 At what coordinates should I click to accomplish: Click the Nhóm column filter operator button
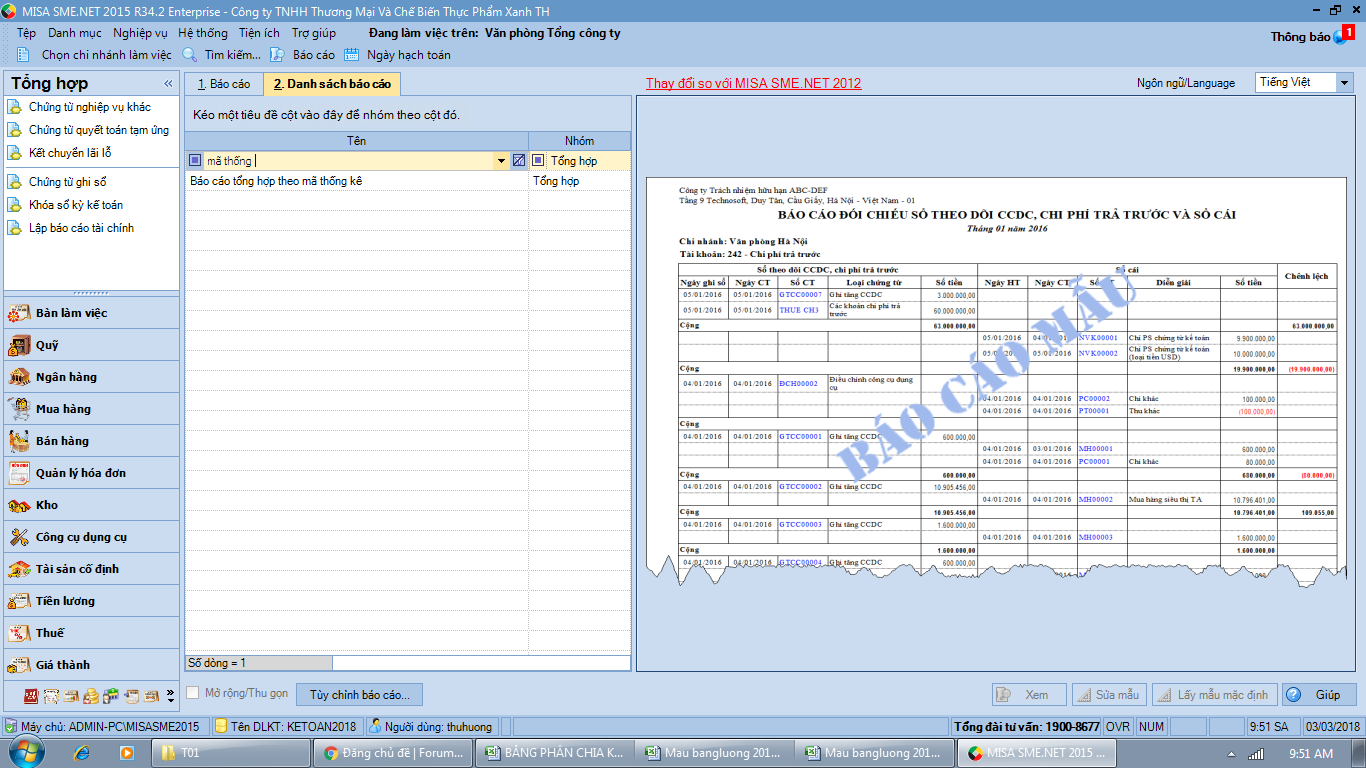tap(538, 160)
